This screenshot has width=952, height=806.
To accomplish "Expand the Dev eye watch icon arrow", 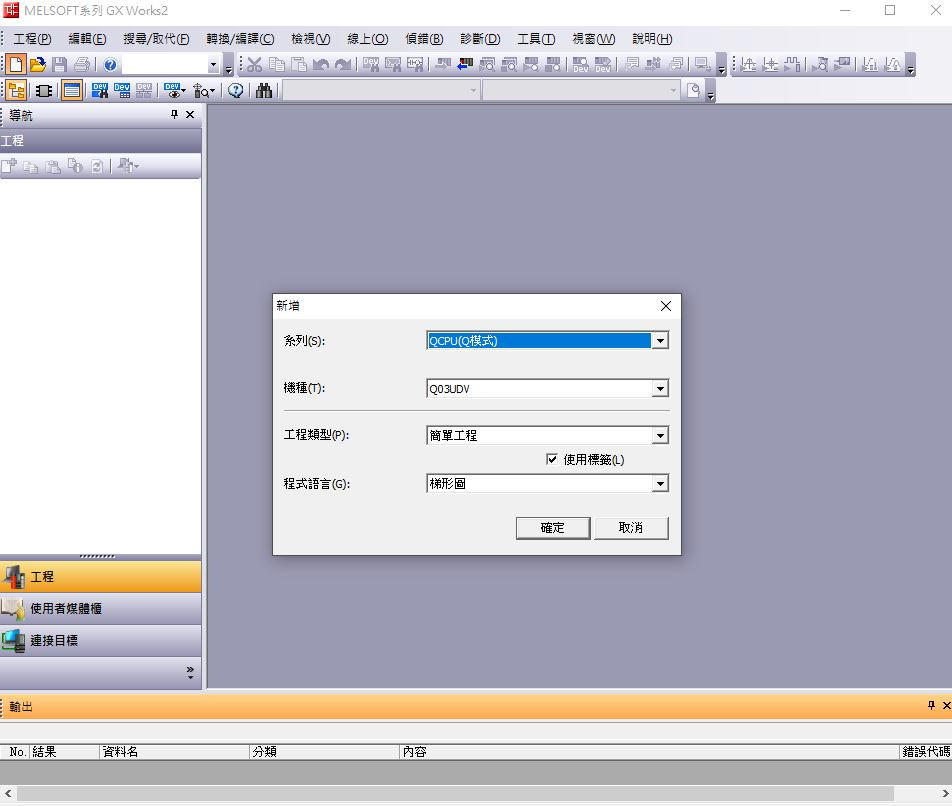I will click(x=183, y=92).
